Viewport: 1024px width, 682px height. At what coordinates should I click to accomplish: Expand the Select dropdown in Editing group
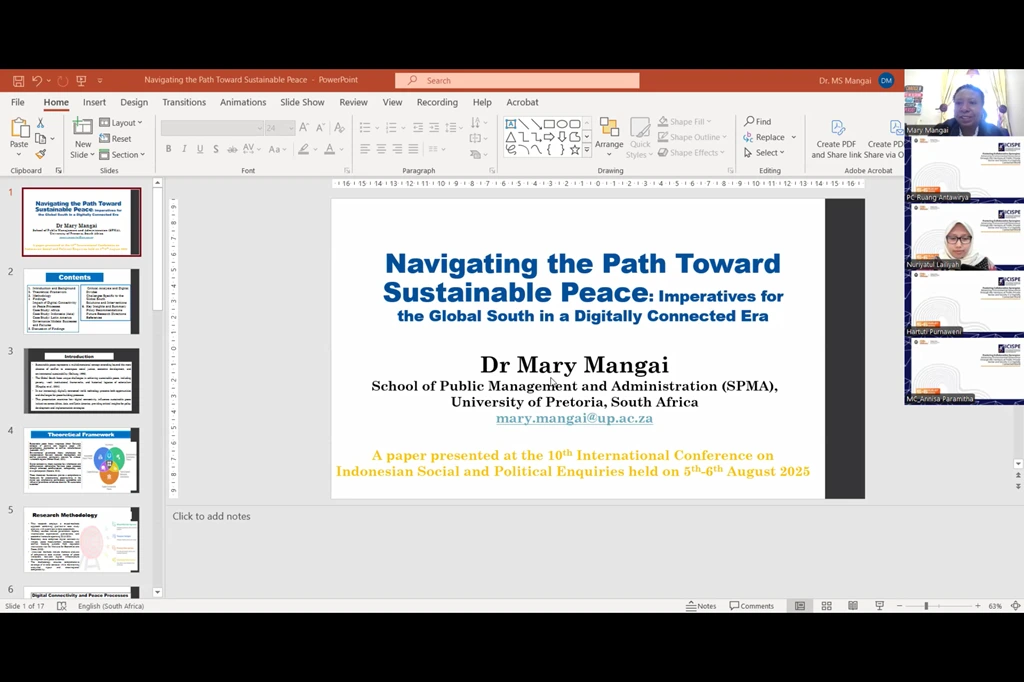pos(766,153)
